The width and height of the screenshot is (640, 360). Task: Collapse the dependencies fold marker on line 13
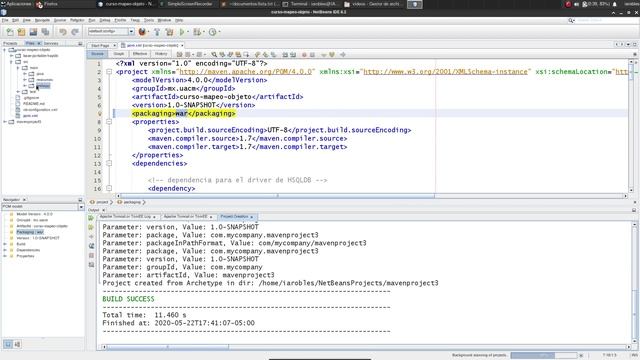pos(109,163)
